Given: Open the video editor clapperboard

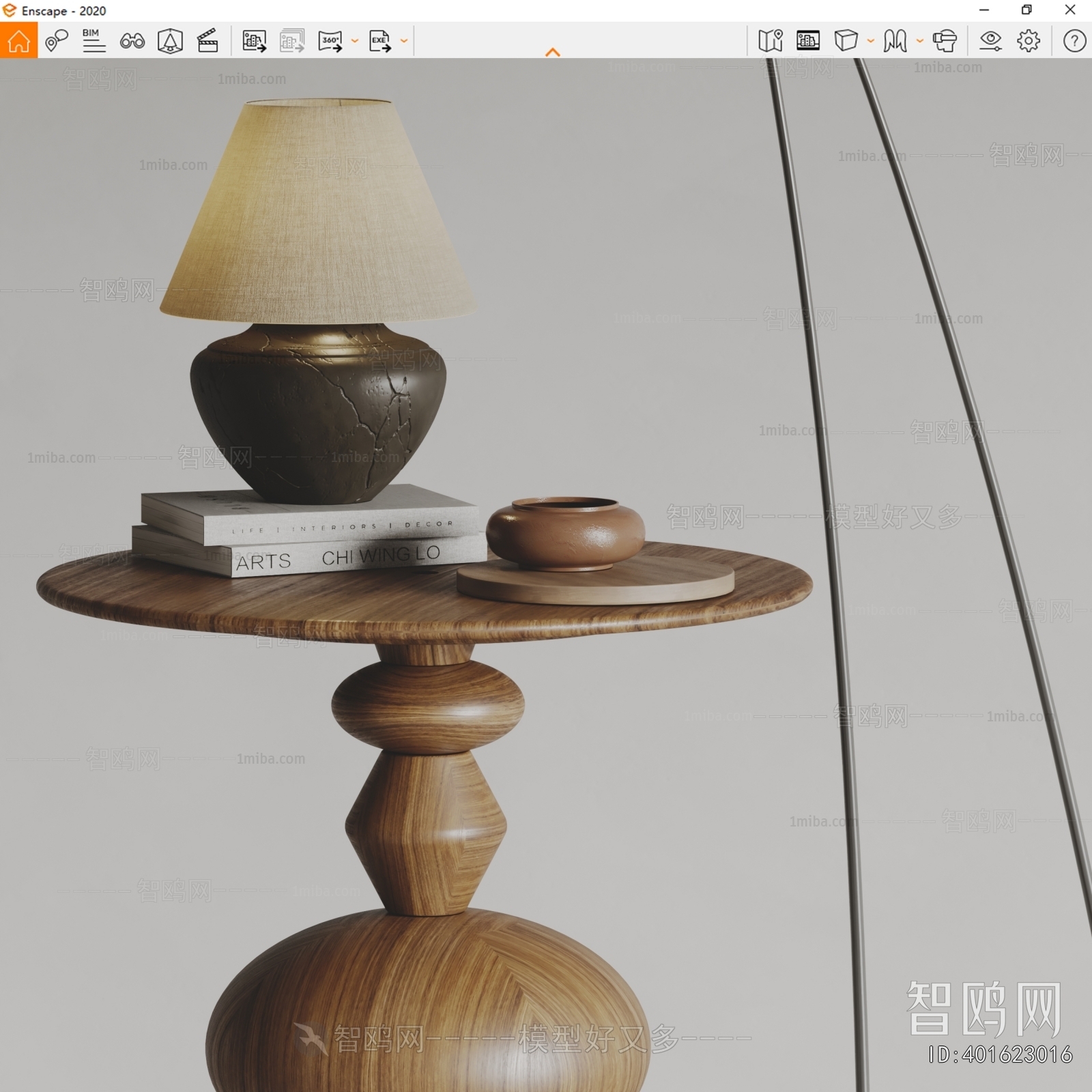Looking at the screenshot, I should tap(207, 41).
